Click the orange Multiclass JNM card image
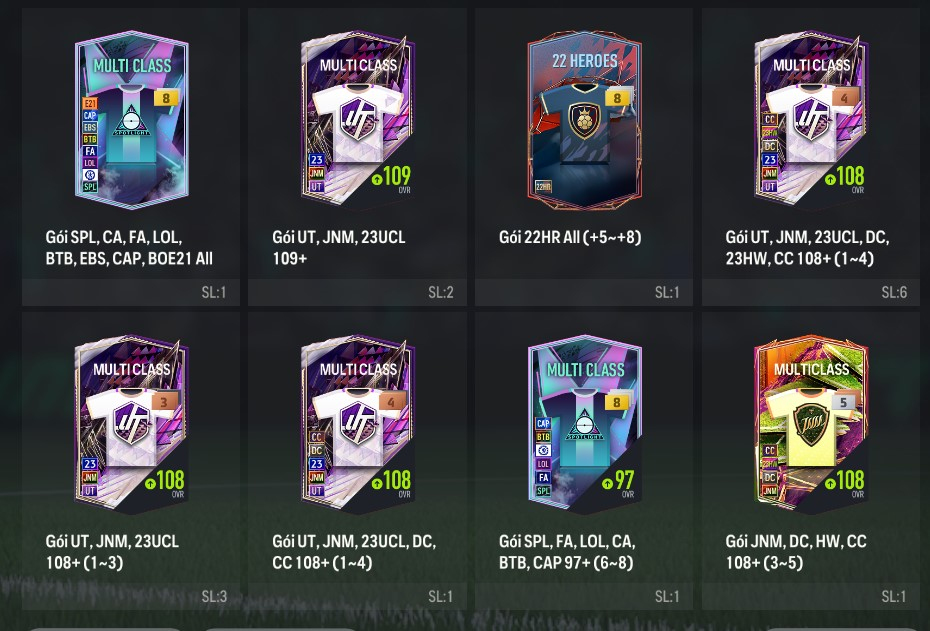The height and width of the screenshot is (631, 930). 811,425
